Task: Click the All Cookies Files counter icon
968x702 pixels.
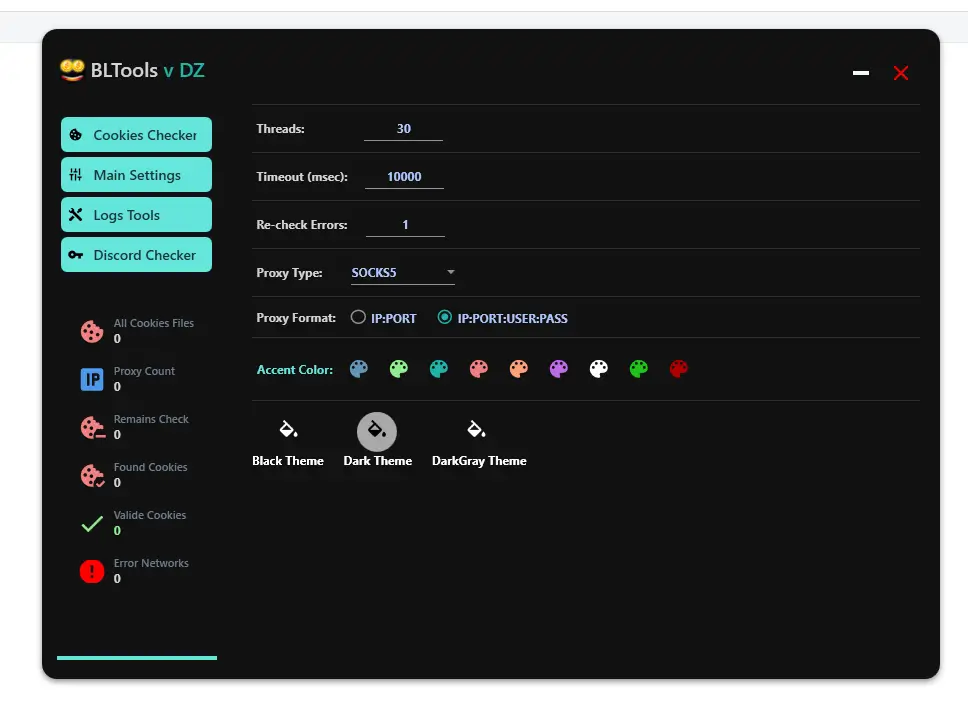Action: [91, 330]
